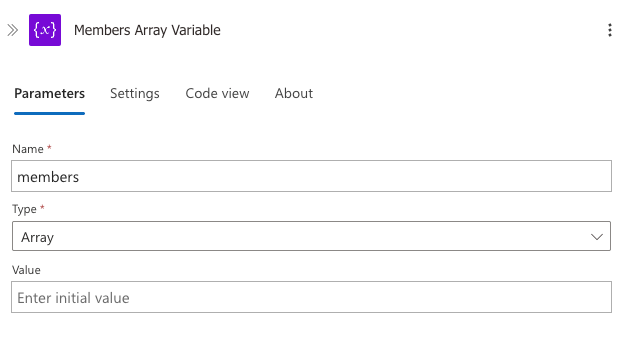Screen dimensions: 623x361
Task: Click the red asterisk beside Name
Action: [49, 147]
